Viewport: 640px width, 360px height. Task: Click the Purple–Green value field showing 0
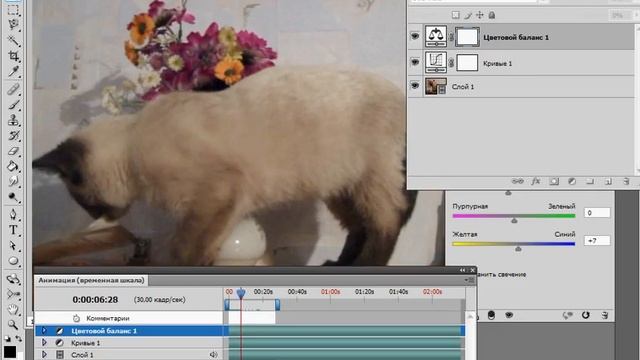(x=597, y=213)
